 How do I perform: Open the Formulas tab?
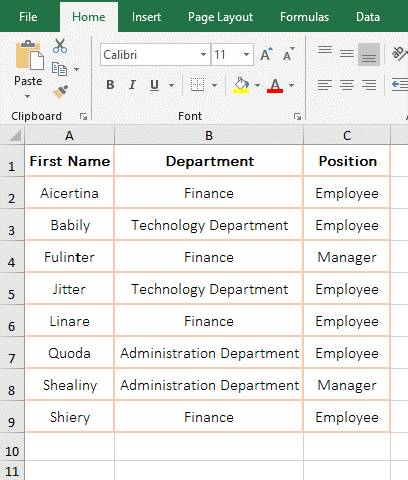(x=304, y=17)
